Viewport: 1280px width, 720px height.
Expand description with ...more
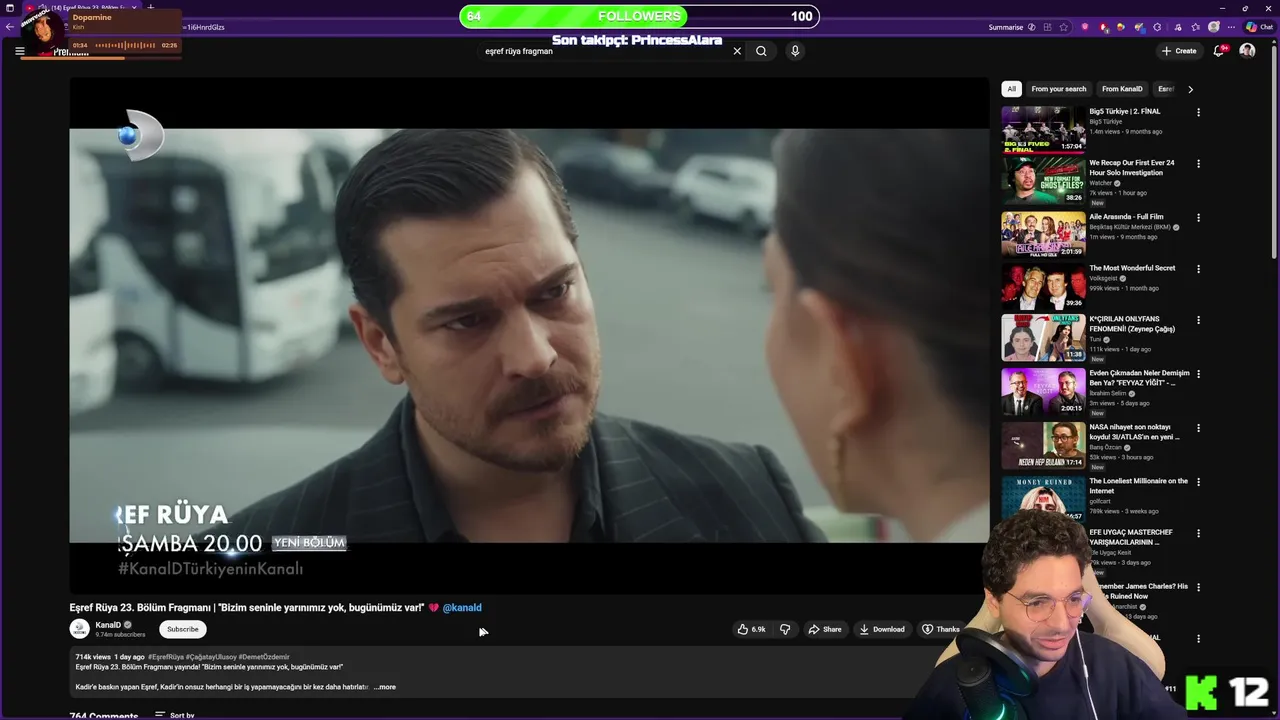(385, 687)
